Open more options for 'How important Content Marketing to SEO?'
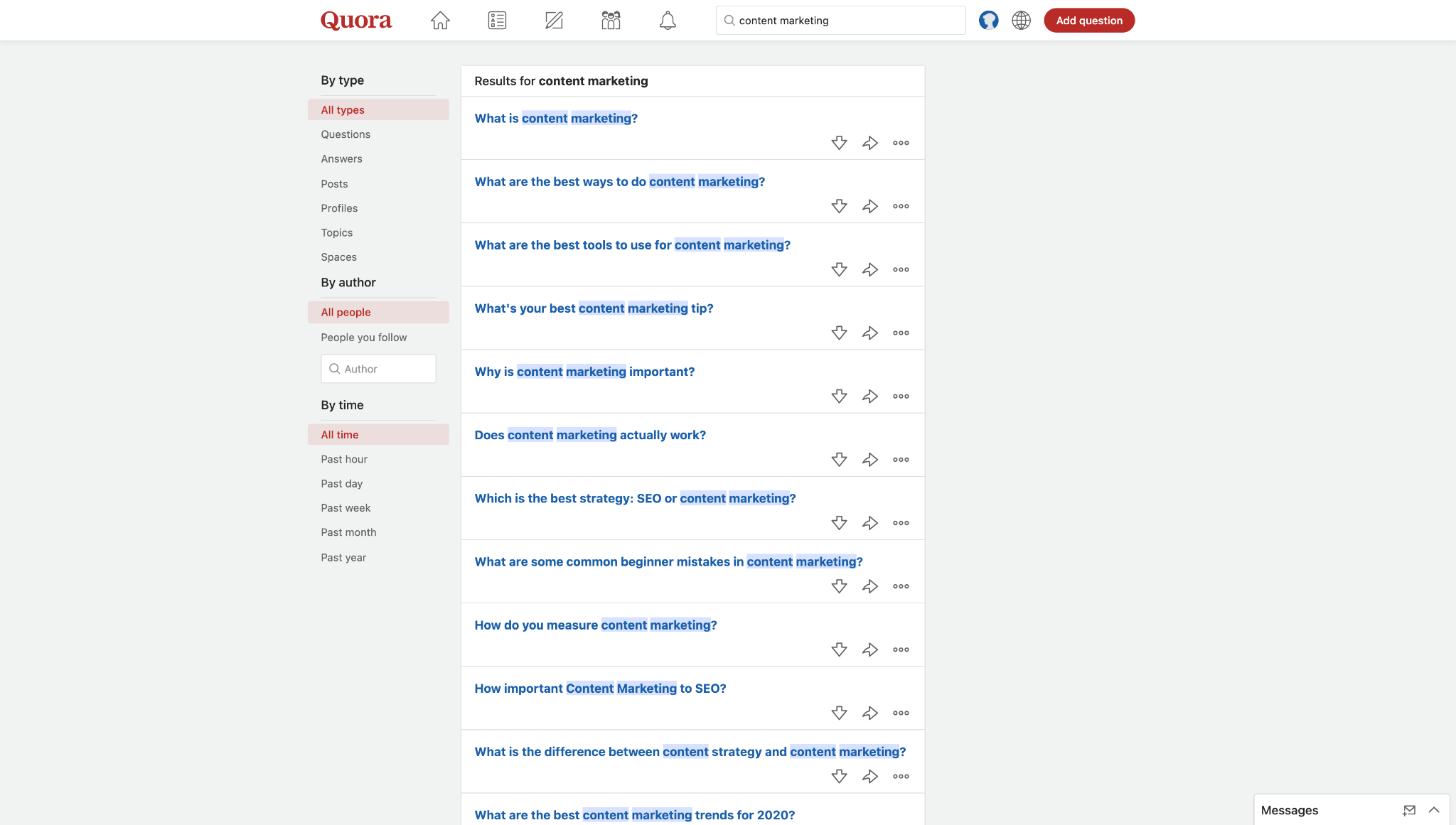The image size is (1456, 825). 901,713
